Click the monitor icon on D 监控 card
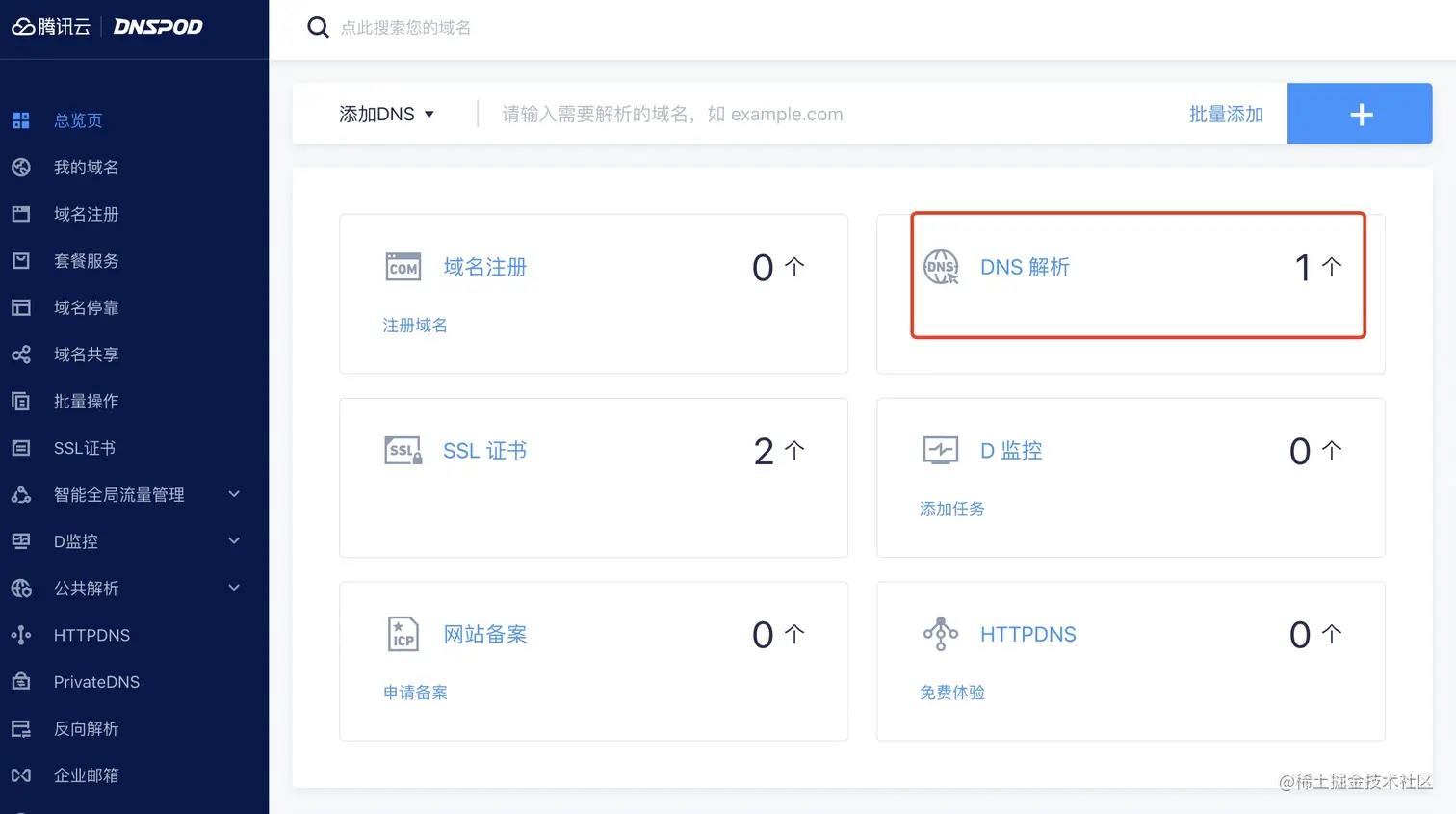The height and width of the screenshot is (814, 1456). [x=940, y=450]
